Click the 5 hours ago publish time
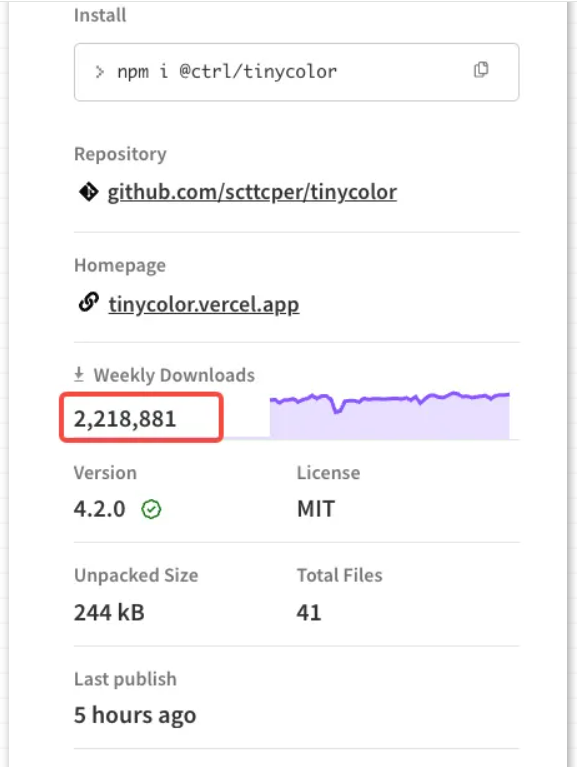 [135, 716]
